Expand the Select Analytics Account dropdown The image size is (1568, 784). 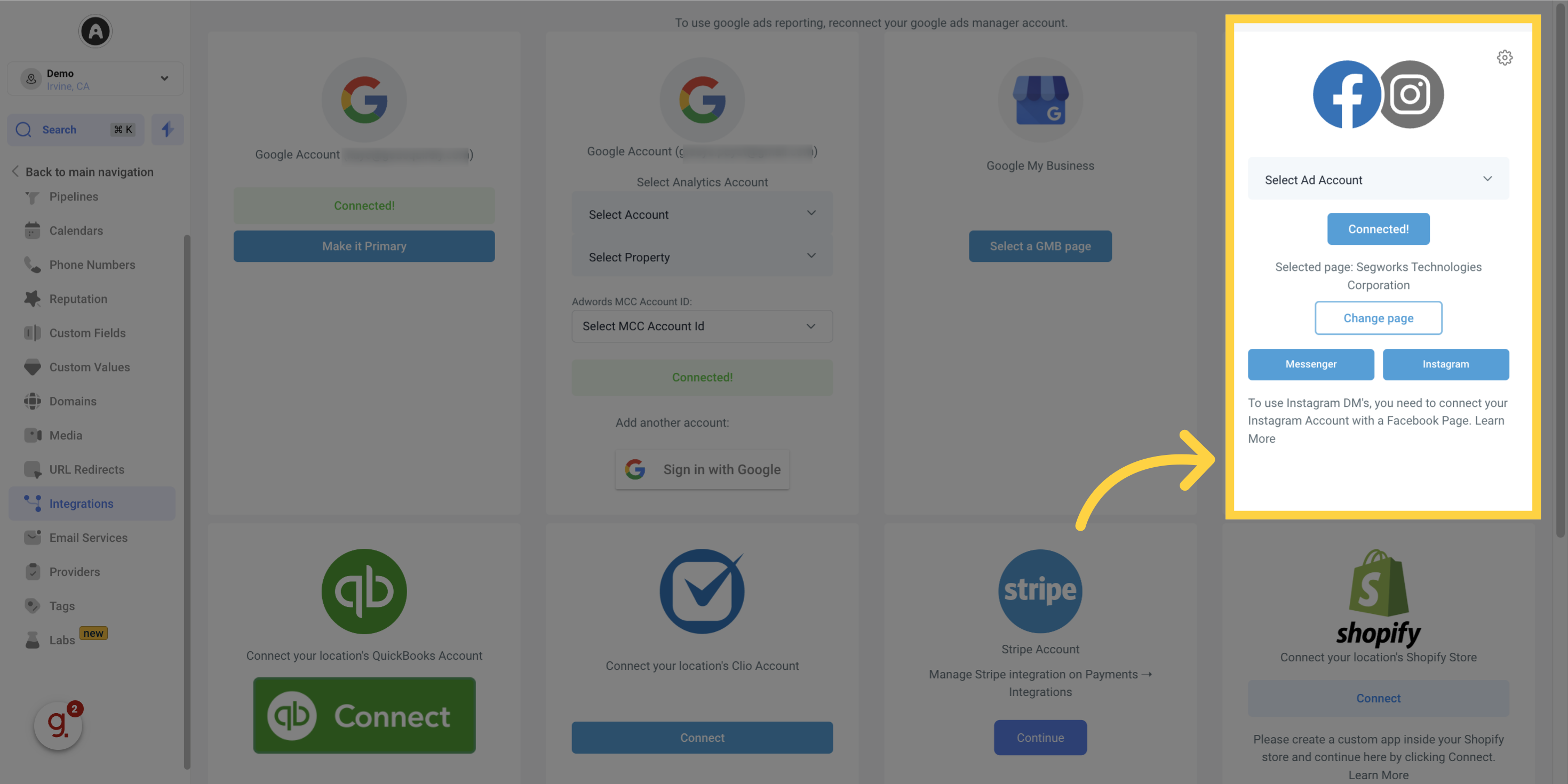pos(702,214)
